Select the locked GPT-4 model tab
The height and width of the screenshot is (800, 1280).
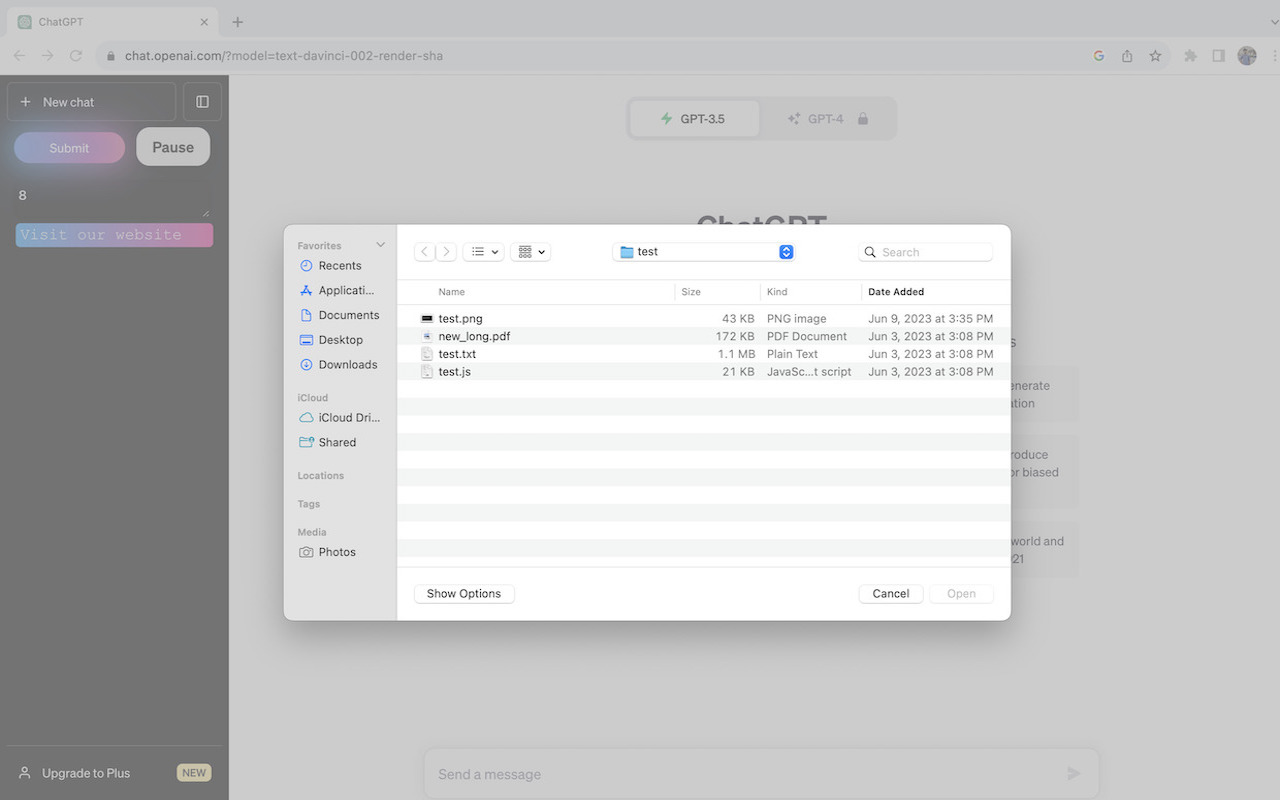pyautogui.click(x=827, y=119)
